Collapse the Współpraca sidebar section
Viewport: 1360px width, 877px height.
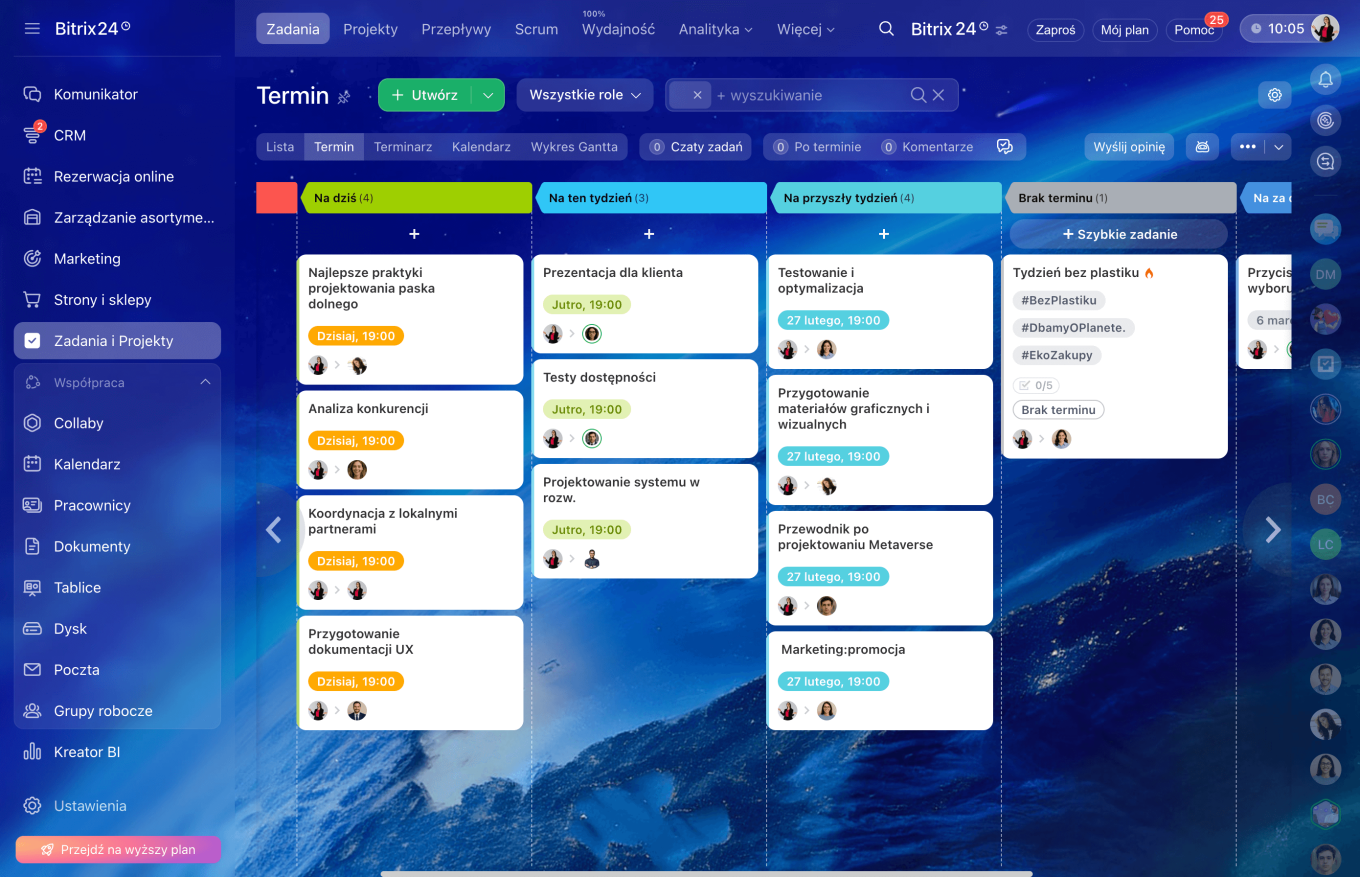205,382
